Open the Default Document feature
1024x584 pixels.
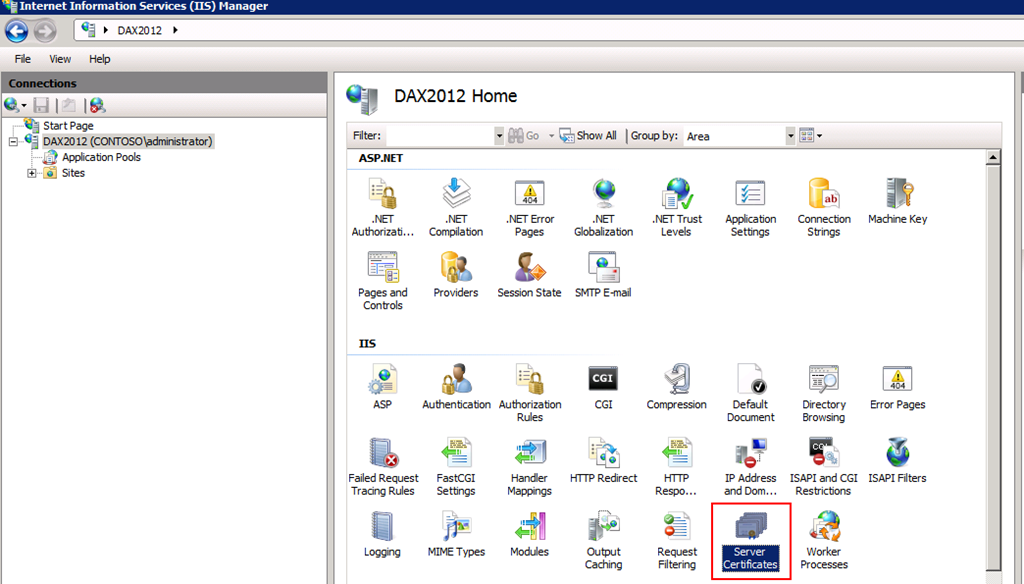pos(750,393)
